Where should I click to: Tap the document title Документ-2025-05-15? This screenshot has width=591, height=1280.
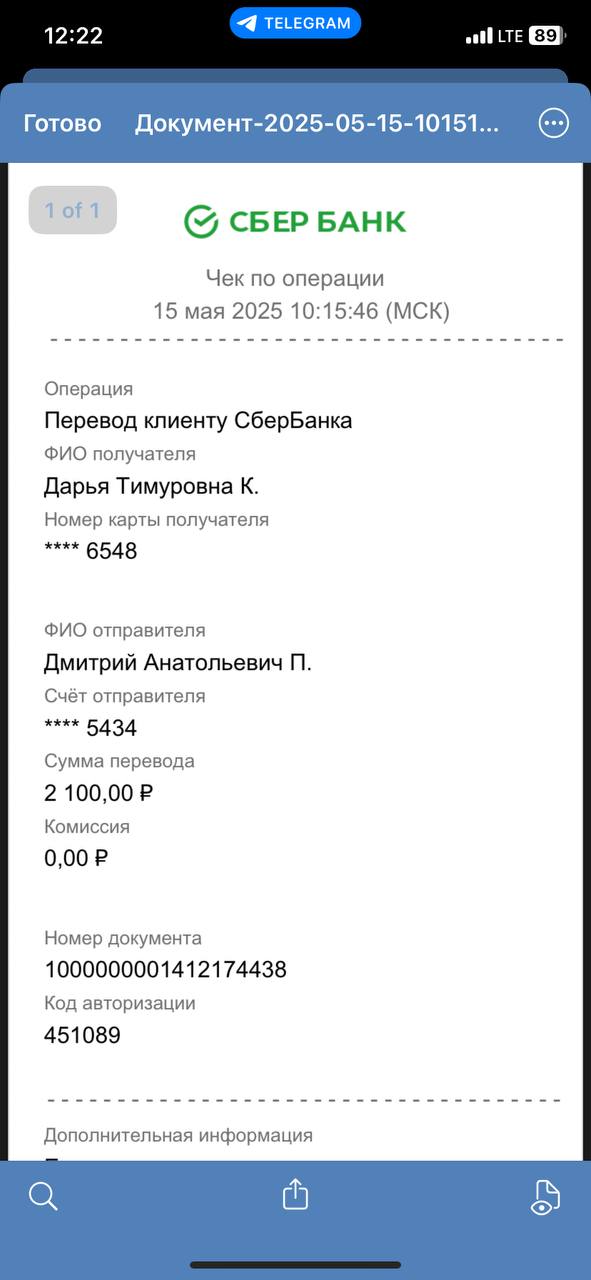pos(317,124)
